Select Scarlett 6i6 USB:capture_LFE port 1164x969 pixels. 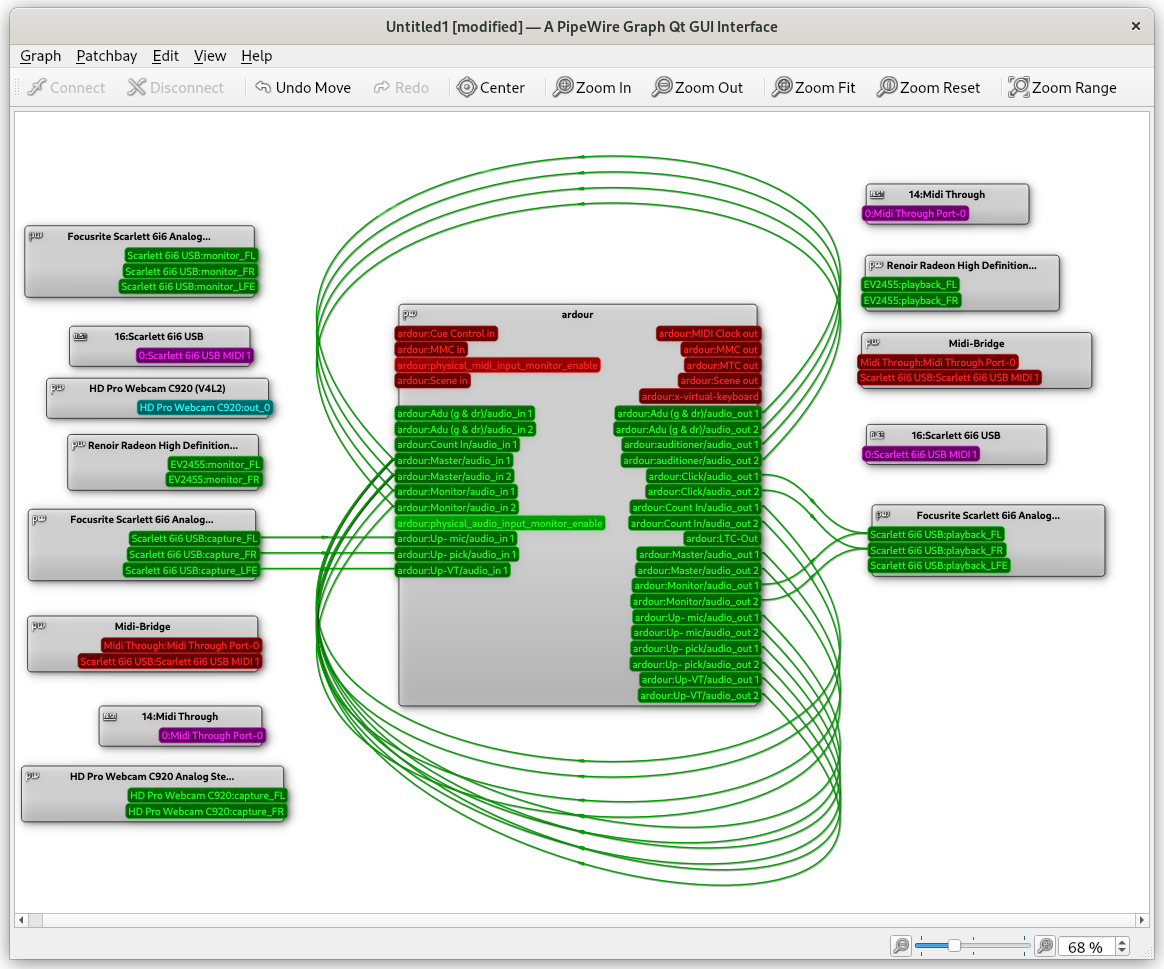tap(191, 570)
